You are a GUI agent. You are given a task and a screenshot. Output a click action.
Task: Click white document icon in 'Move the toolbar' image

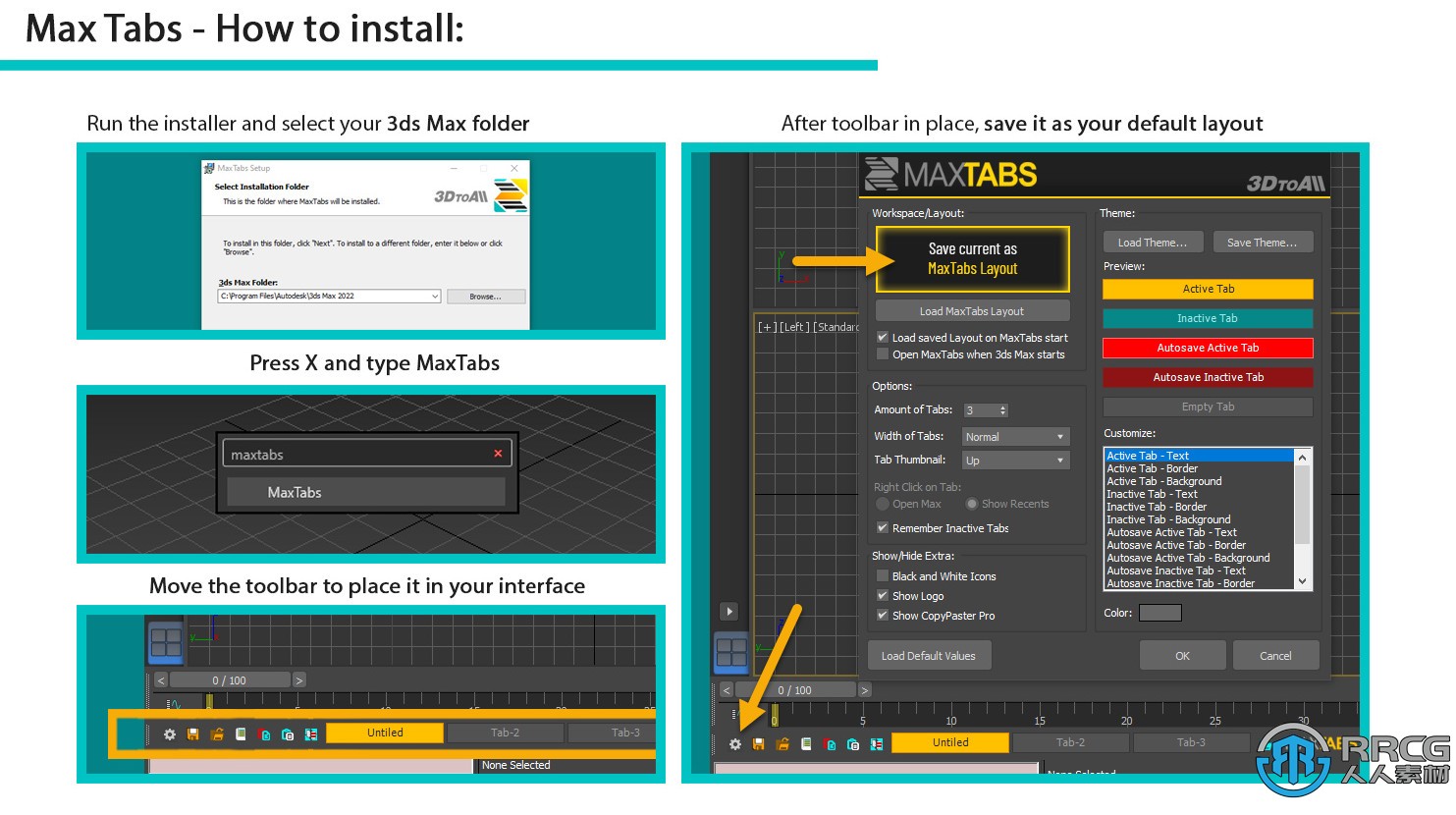point(241,734)
